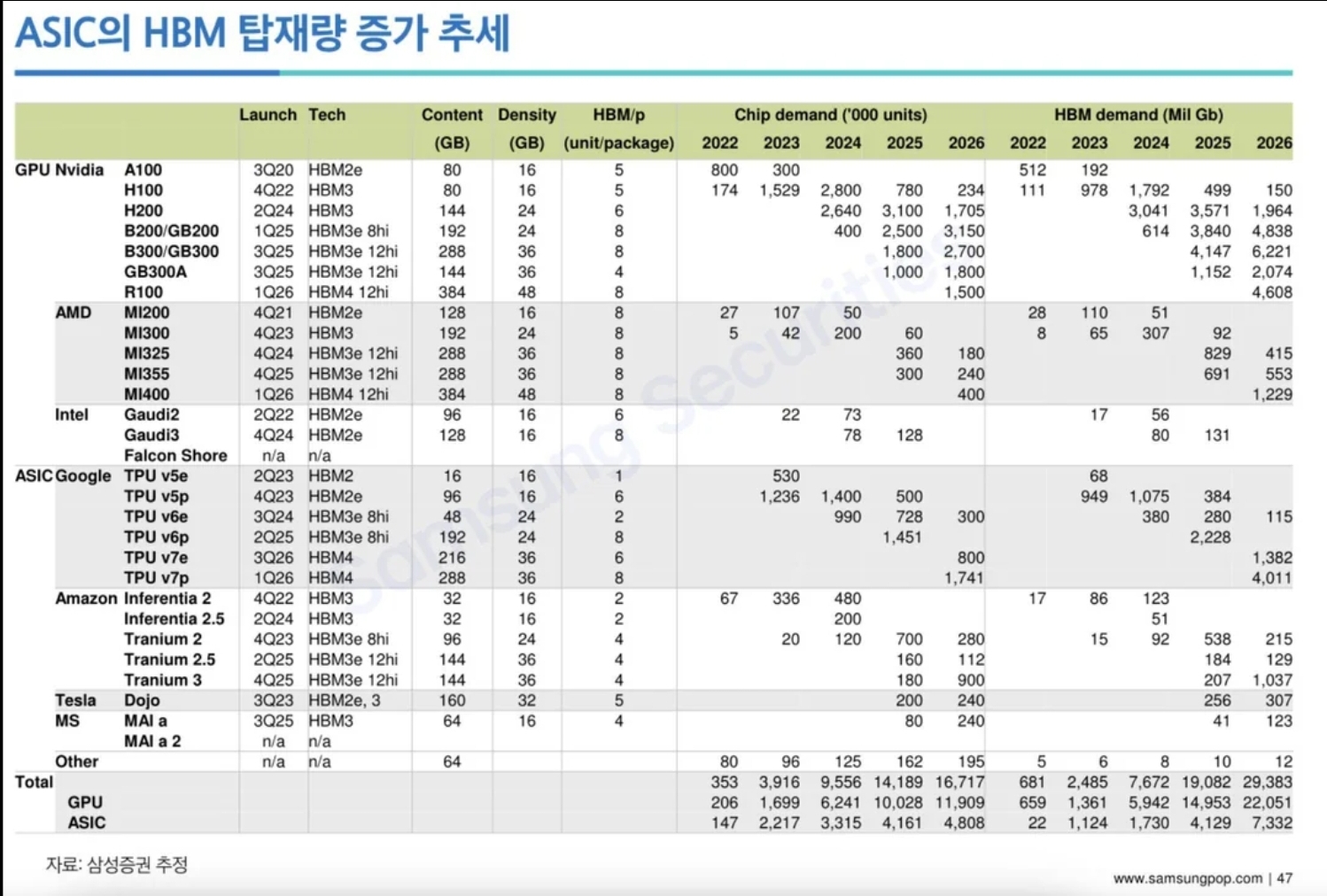Select the 'Launch' column header
Image resolution: width=1327 pixels, height=896 pixels.
268,115
